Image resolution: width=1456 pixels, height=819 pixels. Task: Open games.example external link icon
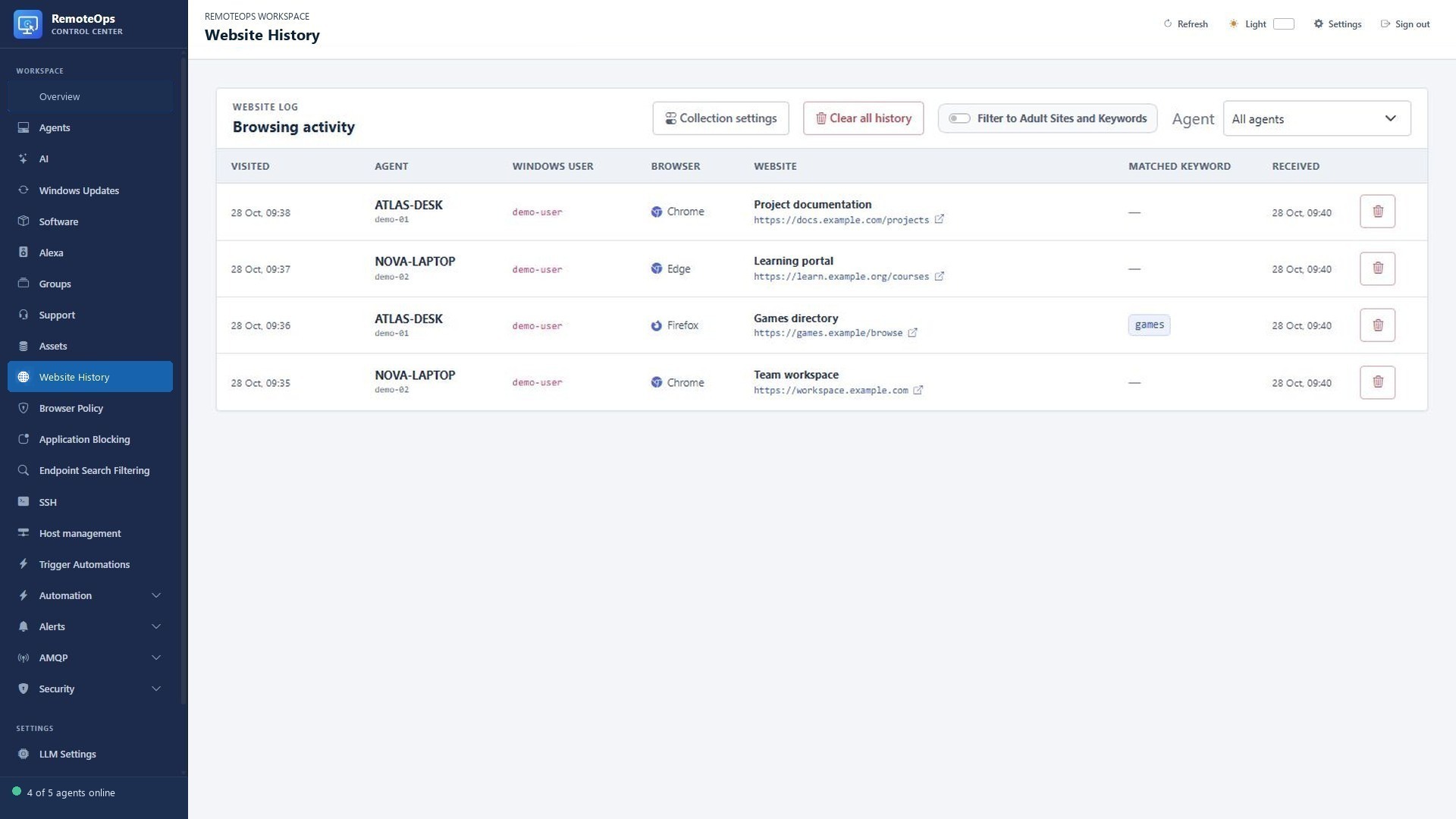[x=912, y=333]
